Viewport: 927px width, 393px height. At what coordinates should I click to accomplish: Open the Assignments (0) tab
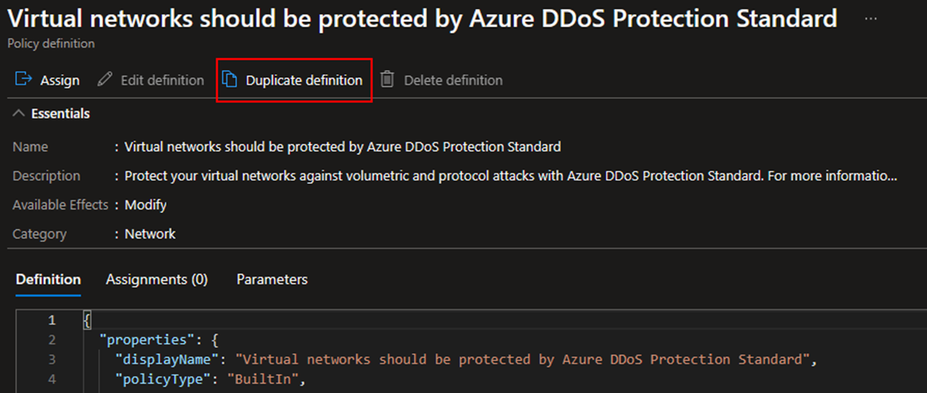157,280
